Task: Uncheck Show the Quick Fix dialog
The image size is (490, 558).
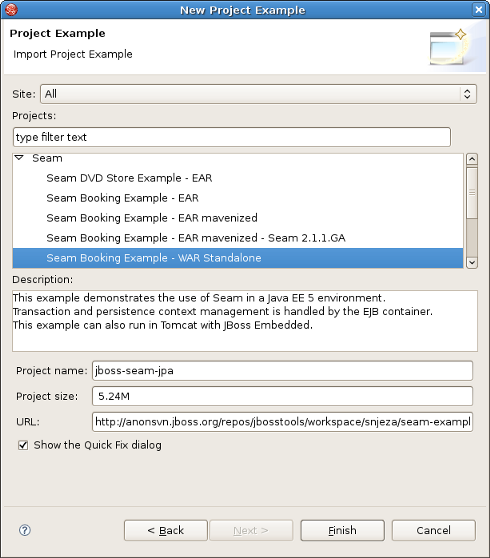Action: click(23, 445)
